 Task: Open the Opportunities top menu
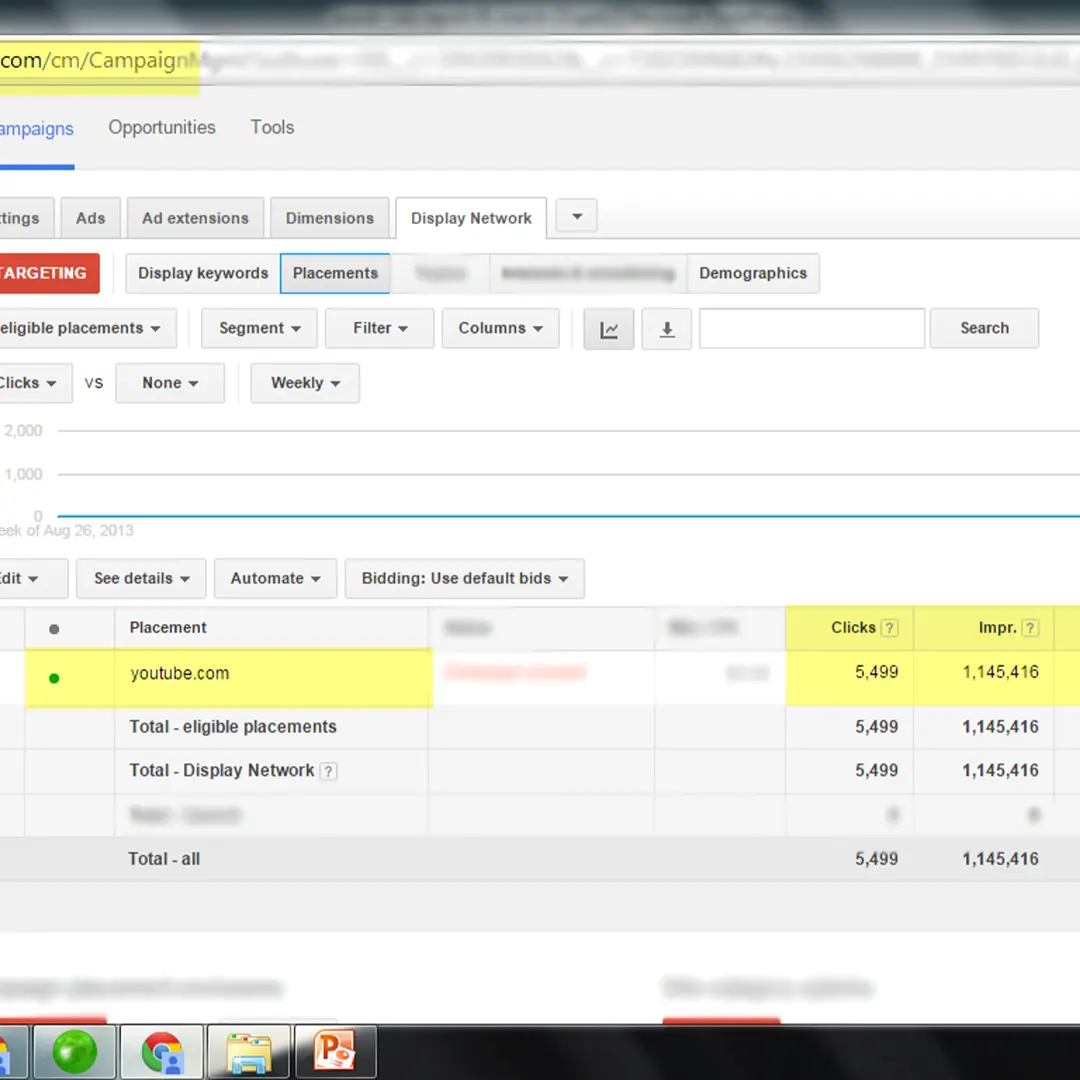click(x=162, y=127)
